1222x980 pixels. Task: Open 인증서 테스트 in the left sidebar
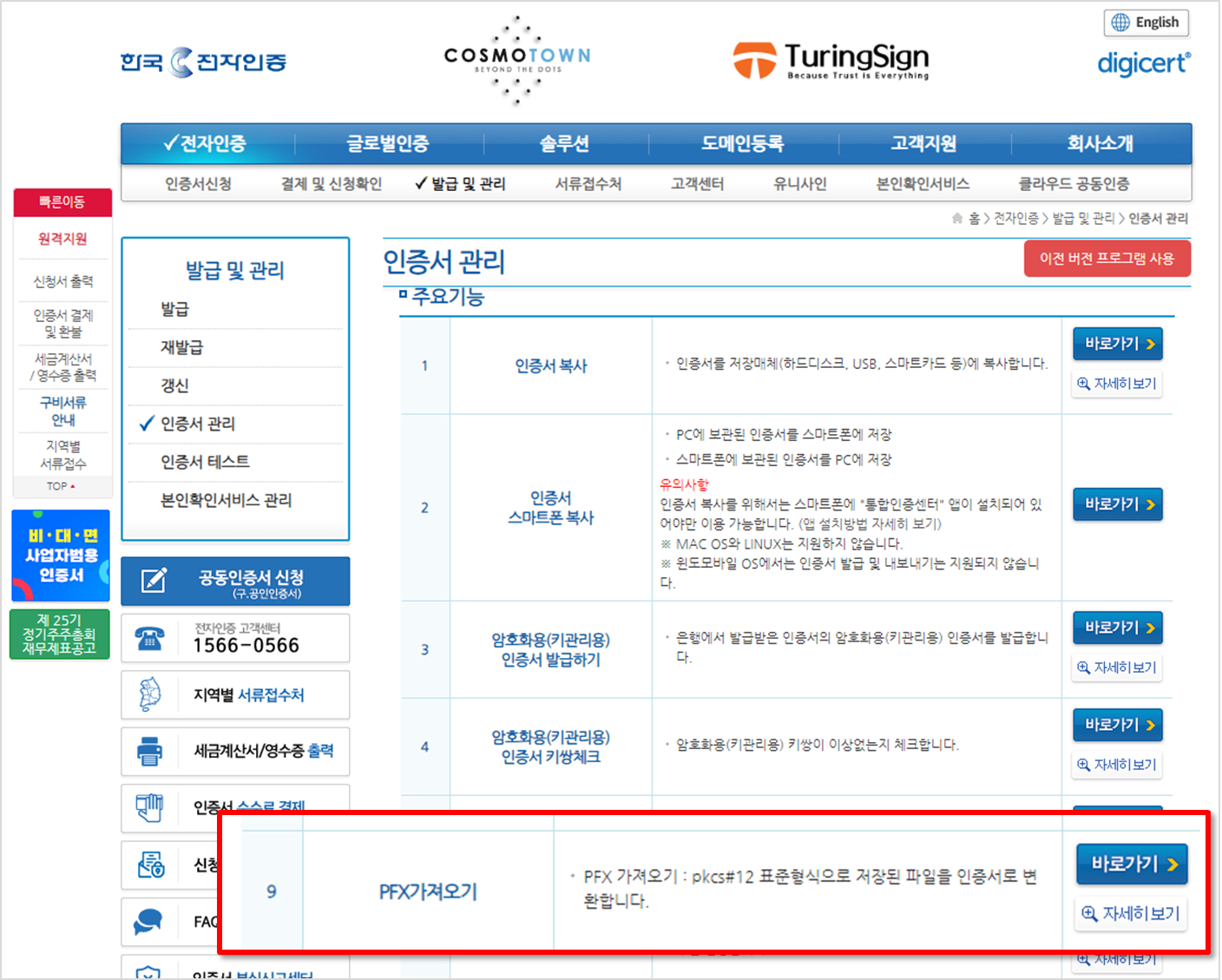tap(205, 462)
